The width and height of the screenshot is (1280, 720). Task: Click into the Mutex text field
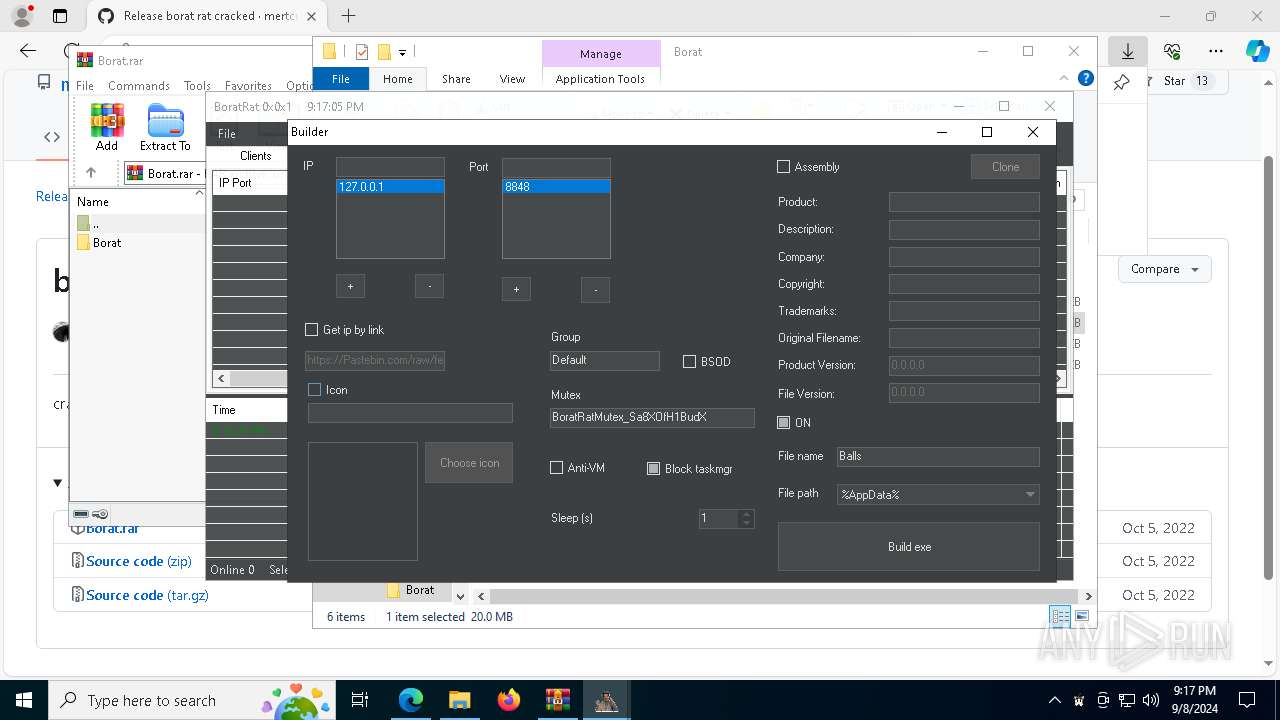[652, 417]
